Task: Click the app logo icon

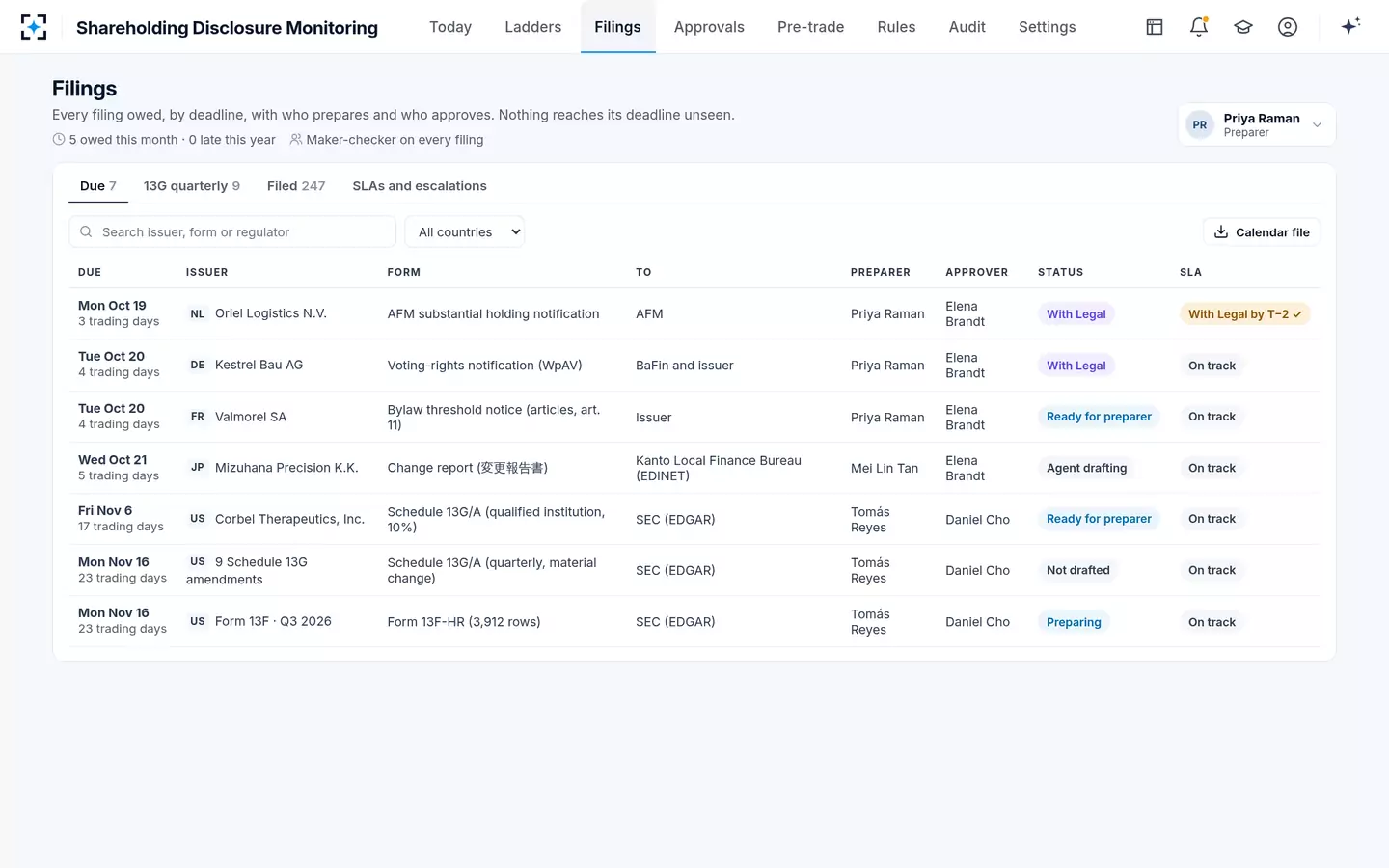Action: (34, 27)
